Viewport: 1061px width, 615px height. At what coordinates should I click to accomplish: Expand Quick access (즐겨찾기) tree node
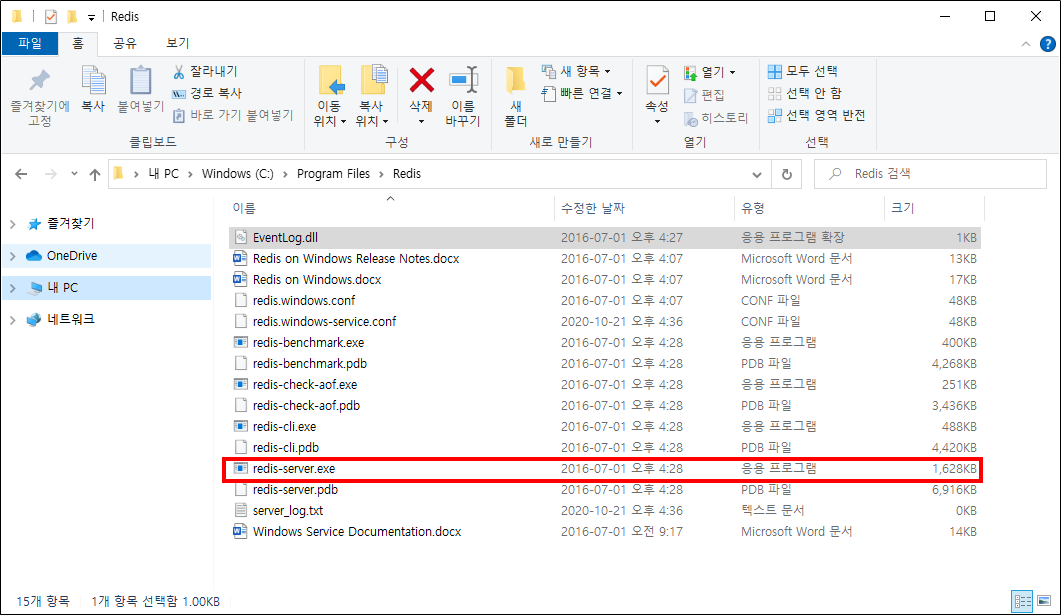pyautogui.click(x=13, y=224)
